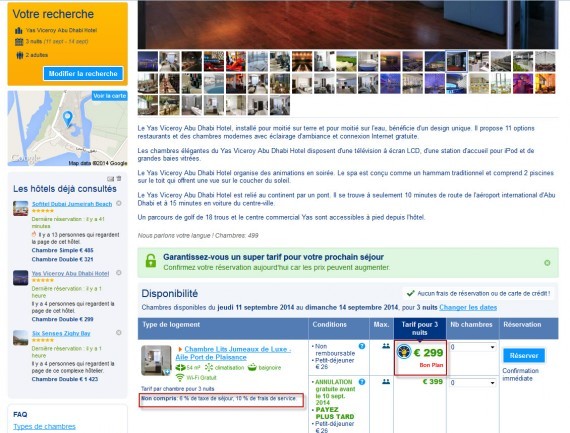The image size is (570, 433).
Task: Click the calendar icon beside 3 nuits
Action: click(19, 41)
